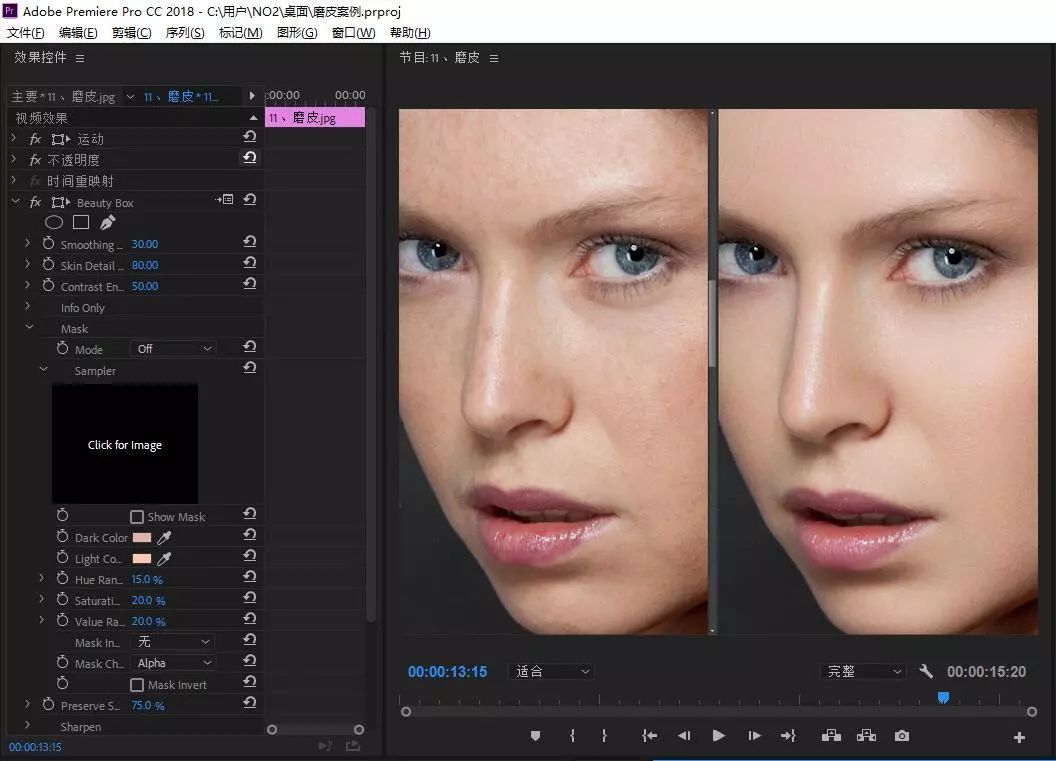Click the play button in program monitor
This screenshot has width=1056, height=761.
click(719, 736)
